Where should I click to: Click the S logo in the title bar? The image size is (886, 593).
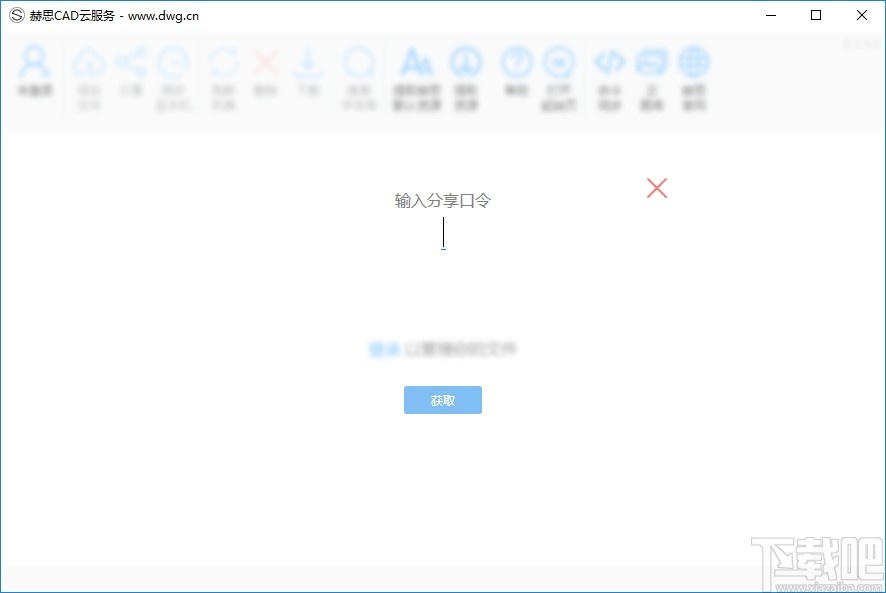pyautogui.click(x=14, y=15)
